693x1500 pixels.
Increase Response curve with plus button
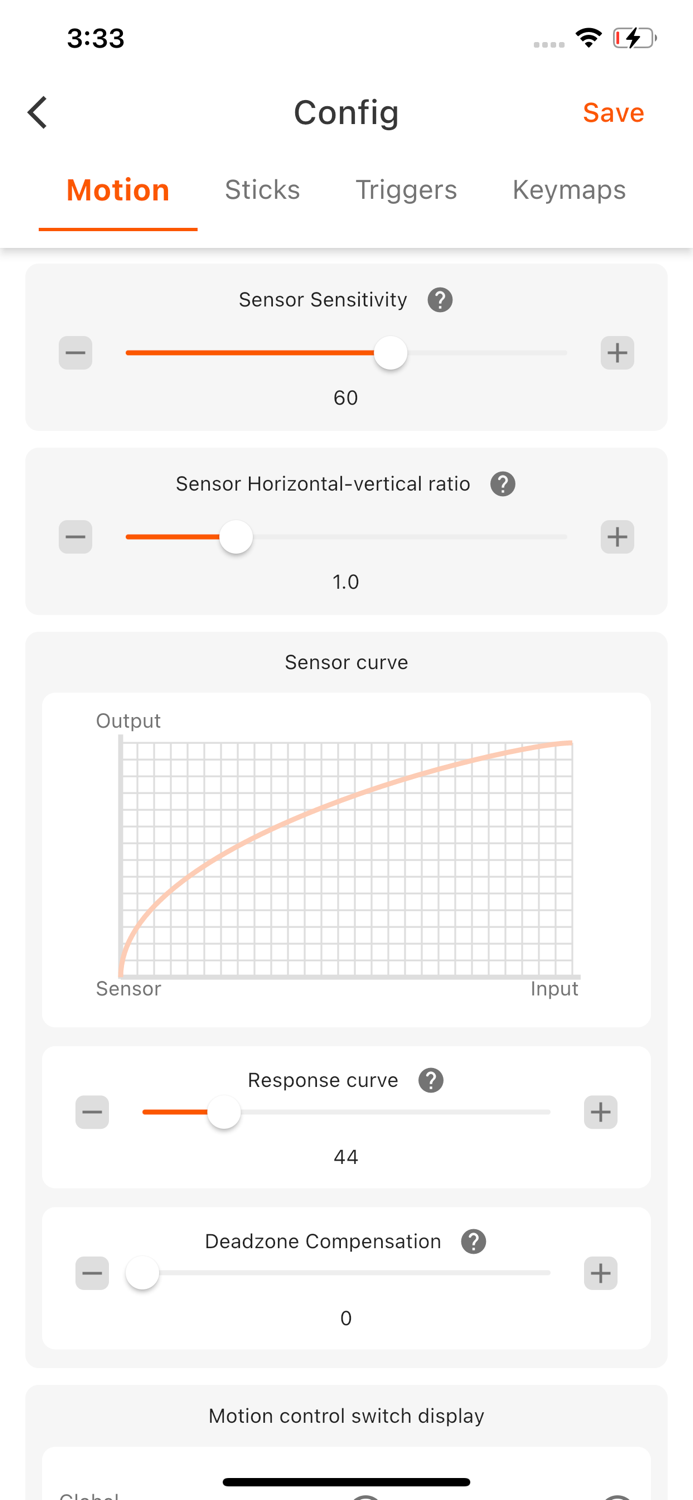pos(600,1112)
